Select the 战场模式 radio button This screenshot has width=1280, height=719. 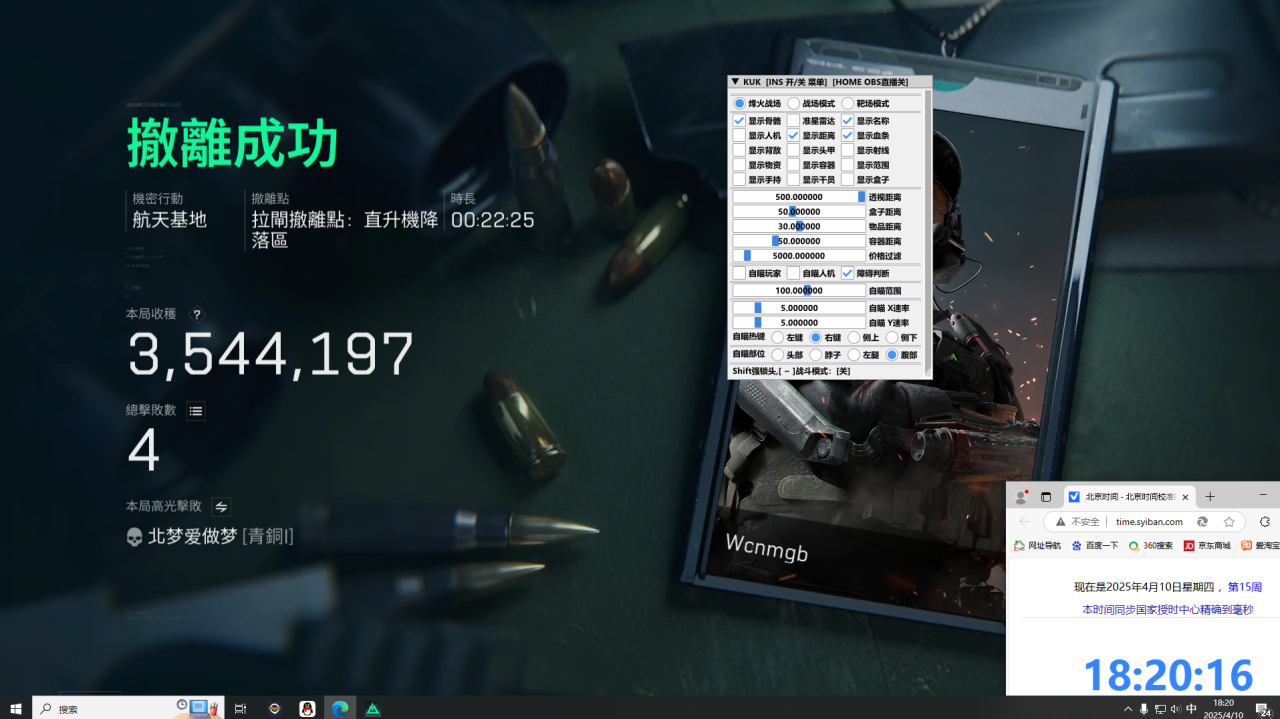[793, 103]
